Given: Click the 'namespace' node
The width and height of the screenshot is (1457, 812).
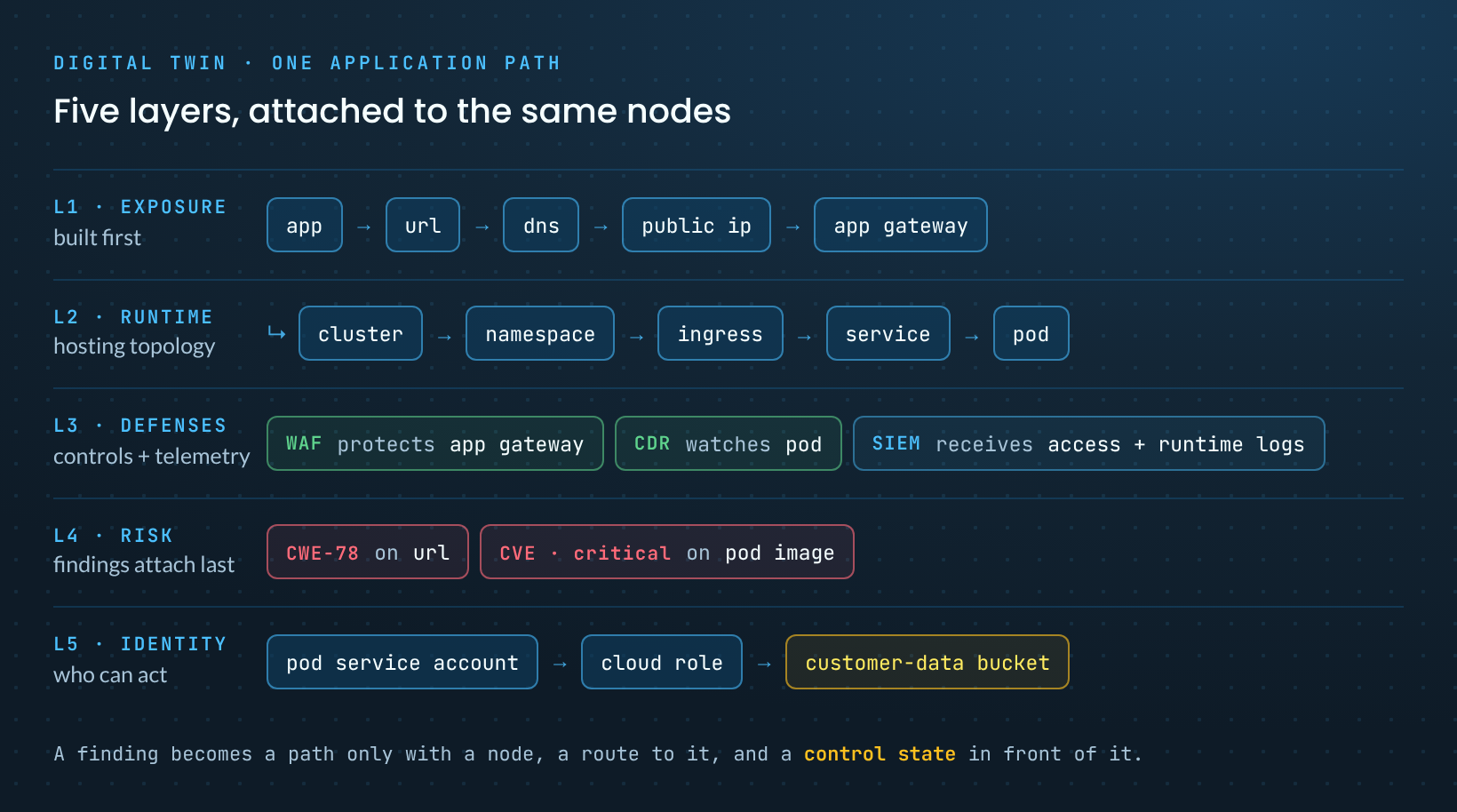Looking at the screenshot, I should coord(540,333).
